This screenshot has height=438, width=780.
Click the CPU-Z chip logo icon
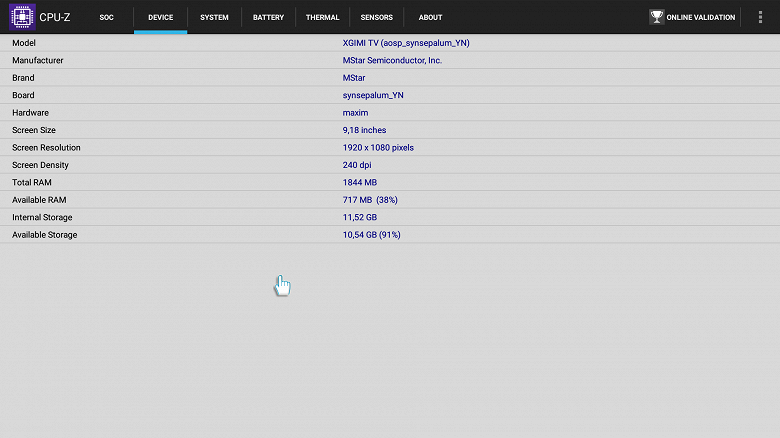coord(22,17)
